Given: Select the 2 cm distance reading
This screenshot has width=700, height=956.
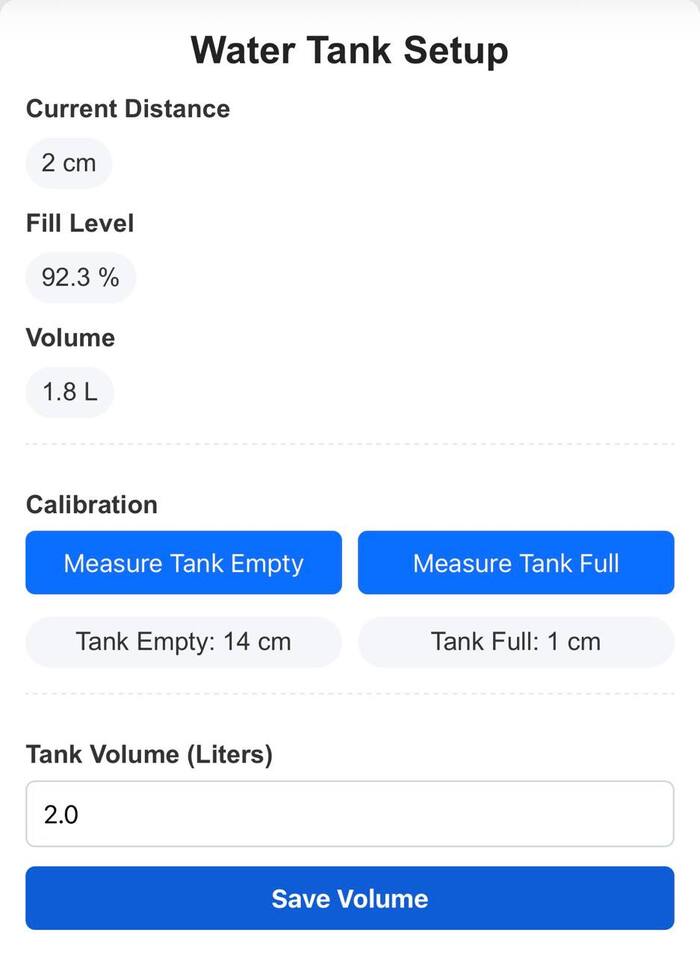Looking at the screenshot, I should tap(68, 163).
